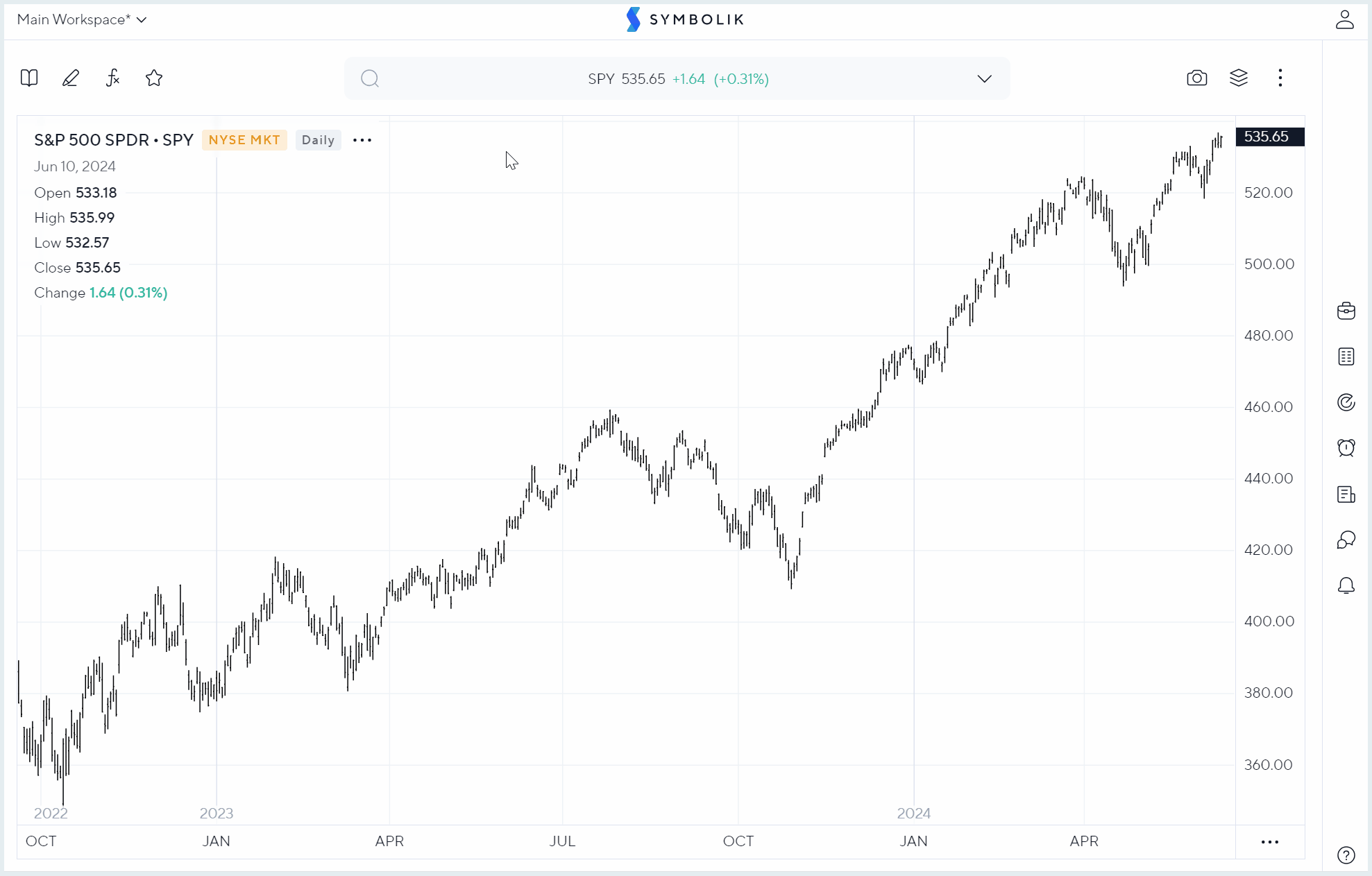The image size is (1372, 876).
Task: Click the 360.00 price axis label
Action: [x=1269, y=765]
